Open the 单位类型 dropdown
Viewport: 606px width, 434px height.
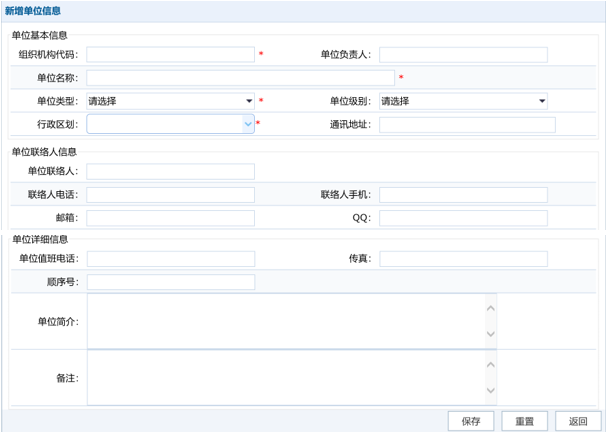click(x=170, y=101)
